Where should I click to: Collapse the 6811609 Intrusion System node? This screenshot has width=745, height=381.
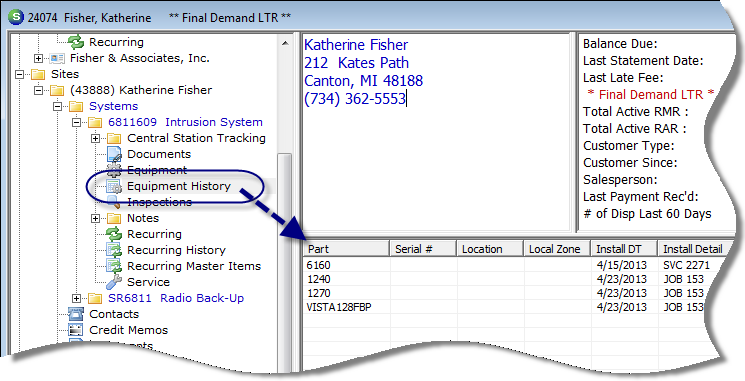point(76,123)
